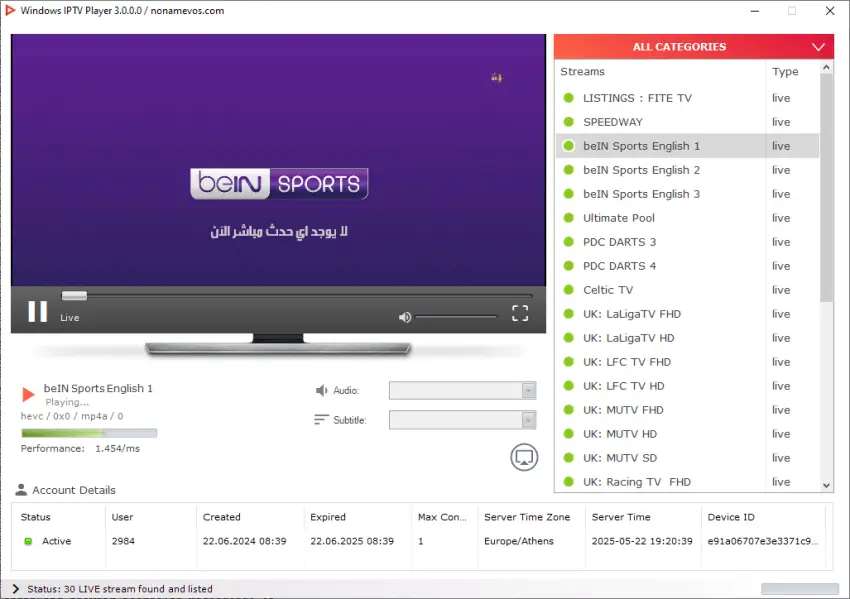This screenshot has height=599, width=850.
Task: Open UK: MUTV FHD channel
Action: [687, 410]
